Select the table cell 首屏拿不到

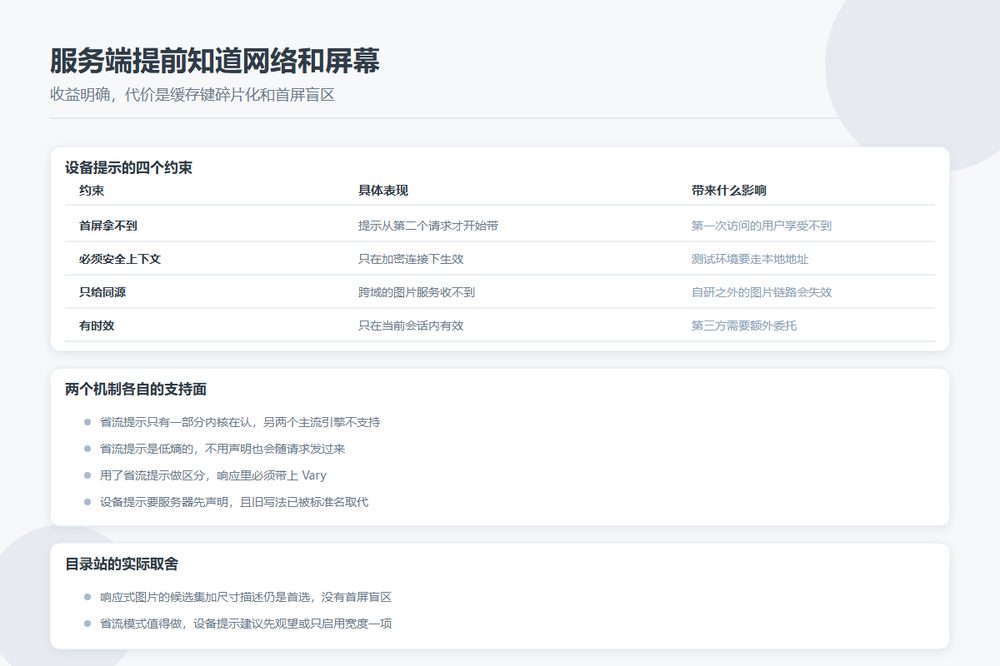(108, 225)
